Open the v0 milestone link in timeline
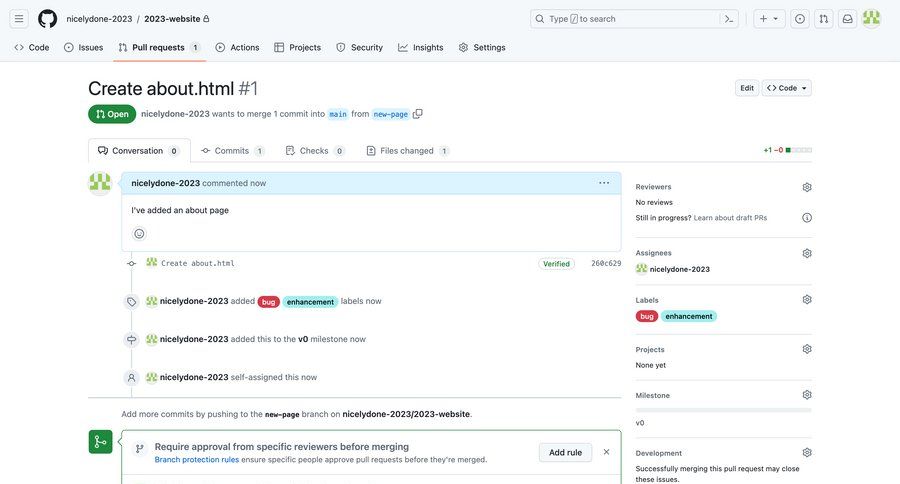 (303, 339)
